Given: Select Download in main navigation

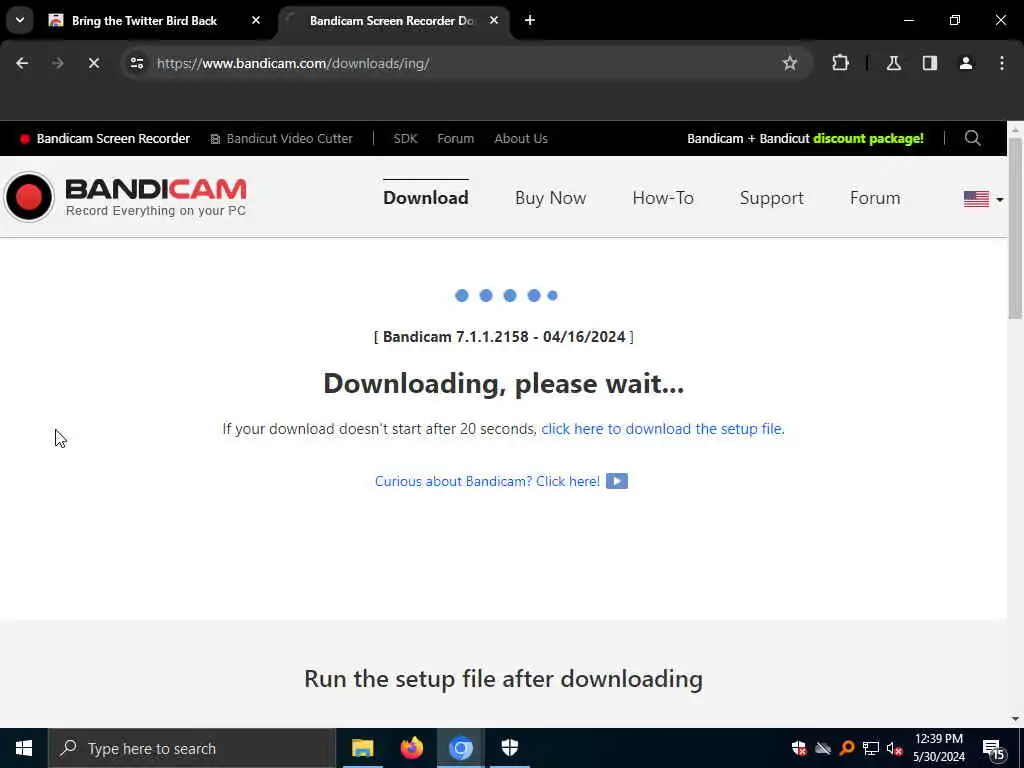Looking at the screenshot, I should point(426,197).
